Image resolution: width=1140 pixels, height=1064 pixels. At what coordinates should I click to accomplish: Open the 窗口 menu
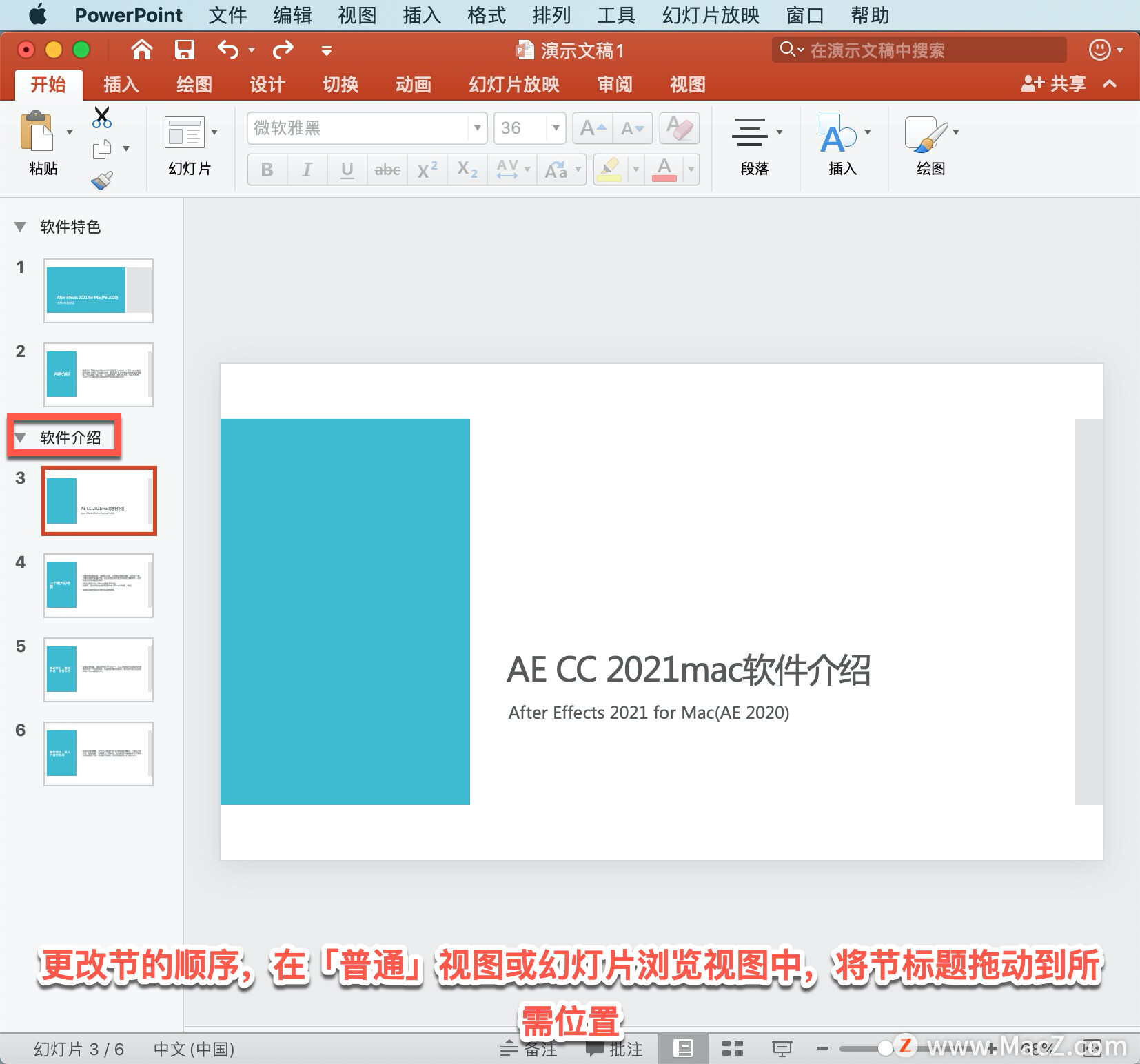805,15
